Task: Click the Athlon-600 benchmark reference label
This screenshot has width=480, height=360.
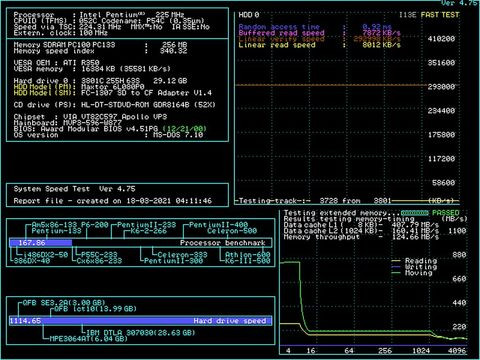Action: pos(247,255)
